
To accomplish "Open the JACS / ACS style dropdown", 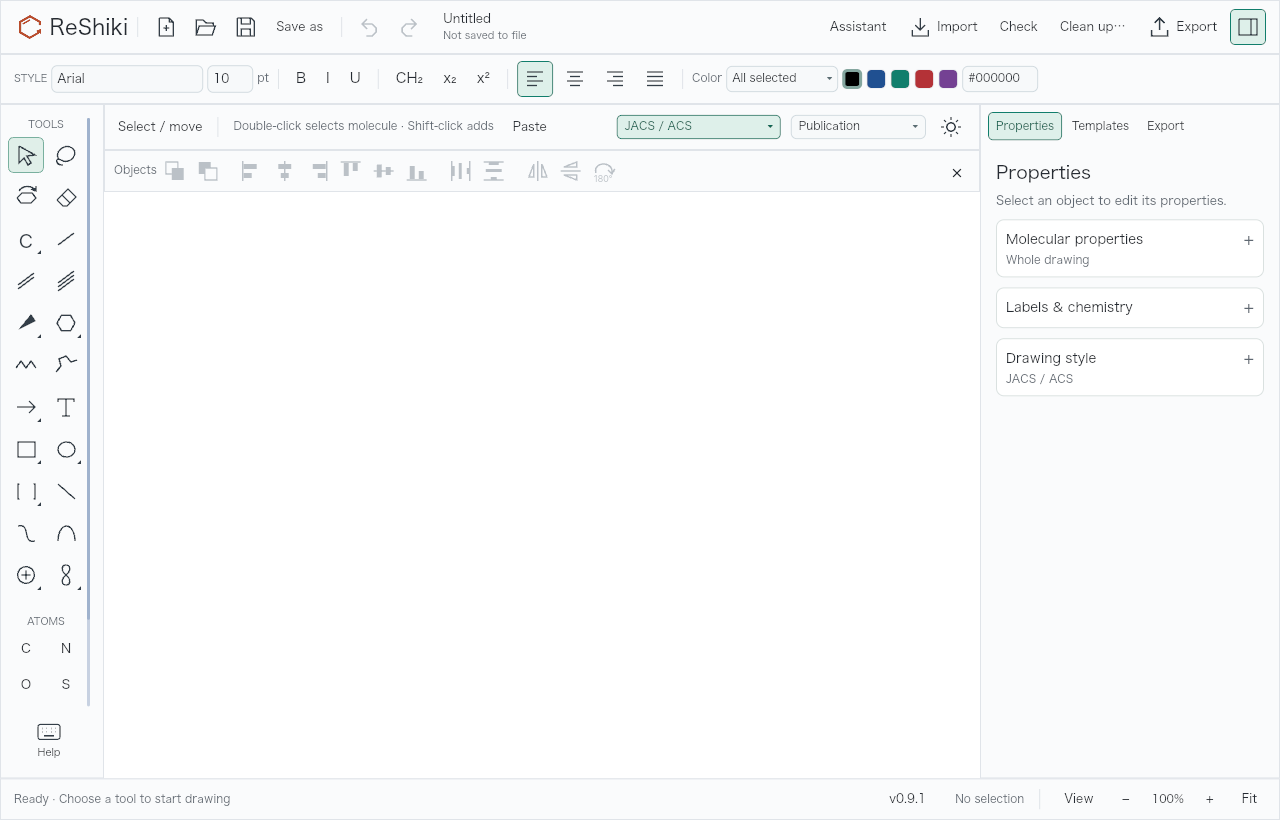I will 699,126.
